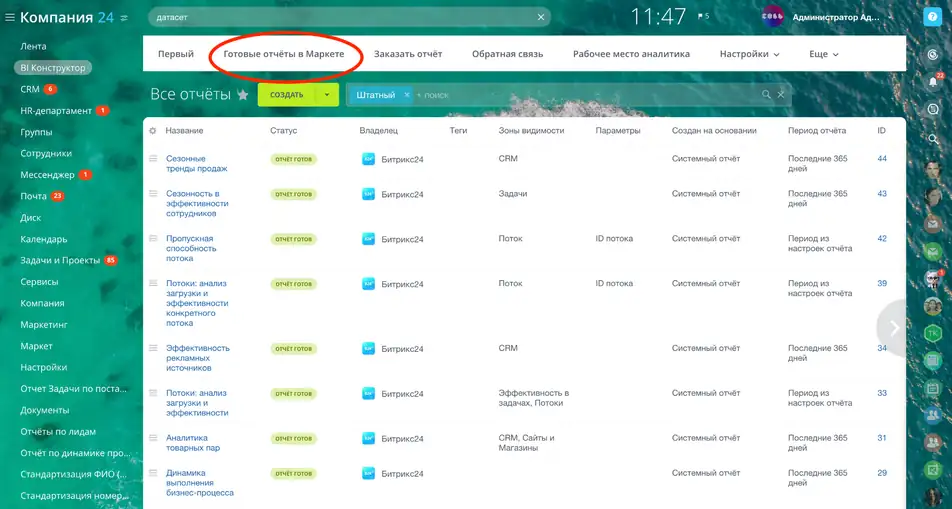This screenshot has height=509, width=952.
Task: Click the magnifier inside the report filter
Action: (x=766, y=95)
